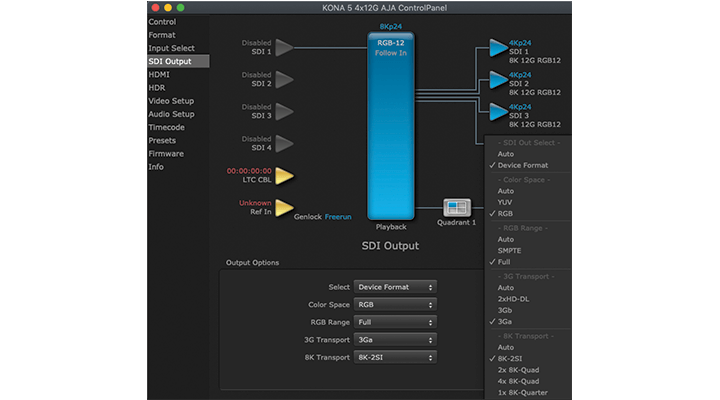This screenshot has height=400, width=720.
Task: Click the SDI 4 input triangle icon
Action: click(284, 143)
